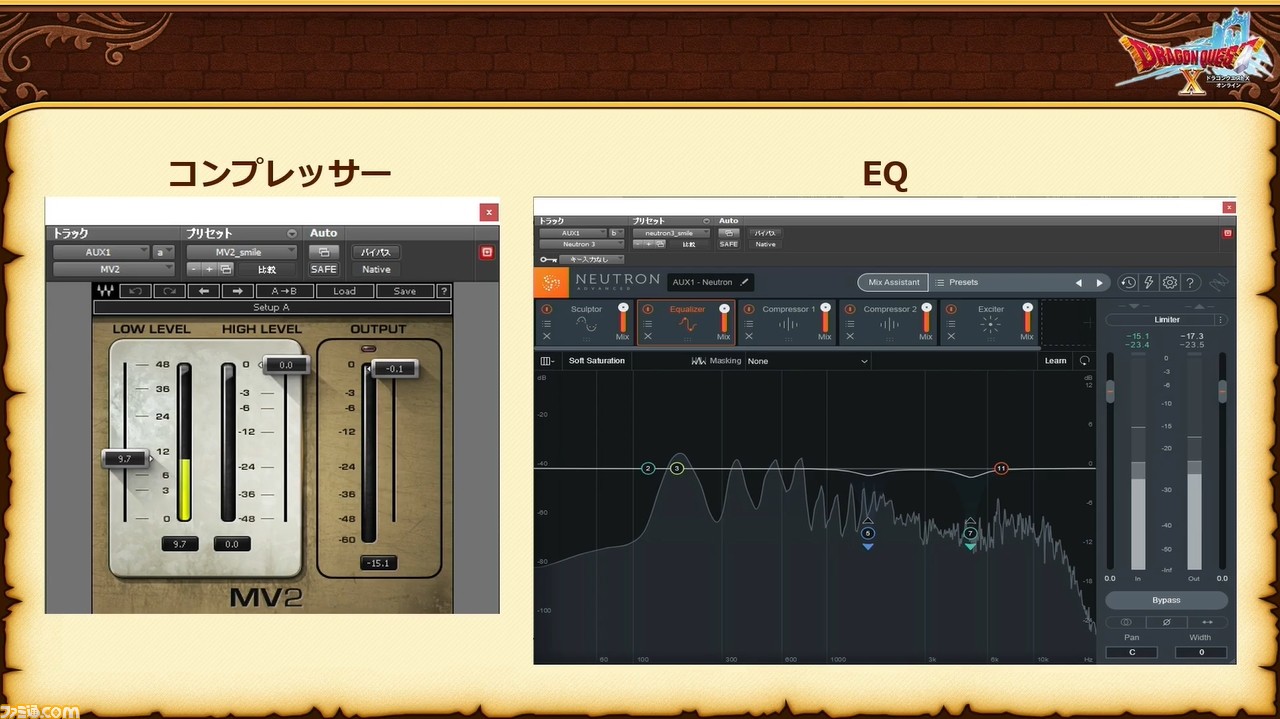Edit Neutron instance name with pencil icon
The height and width of the screenshot is (719, 1280).
pyautogui.click(x=744, y=282)
